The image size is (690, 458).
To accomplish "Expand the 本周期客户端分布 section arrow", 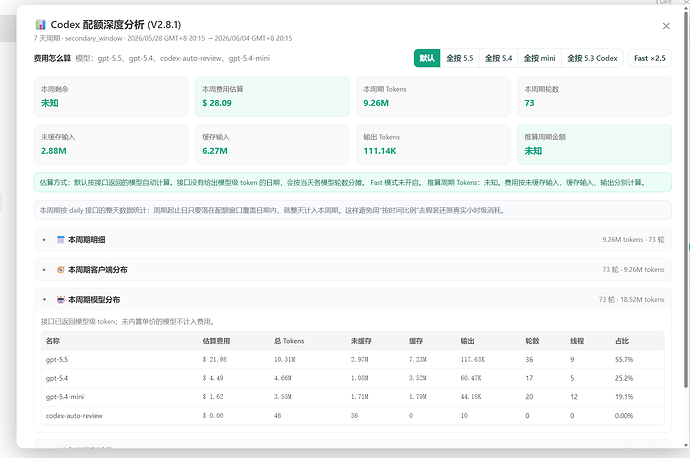I will click(x=44, y=270).
